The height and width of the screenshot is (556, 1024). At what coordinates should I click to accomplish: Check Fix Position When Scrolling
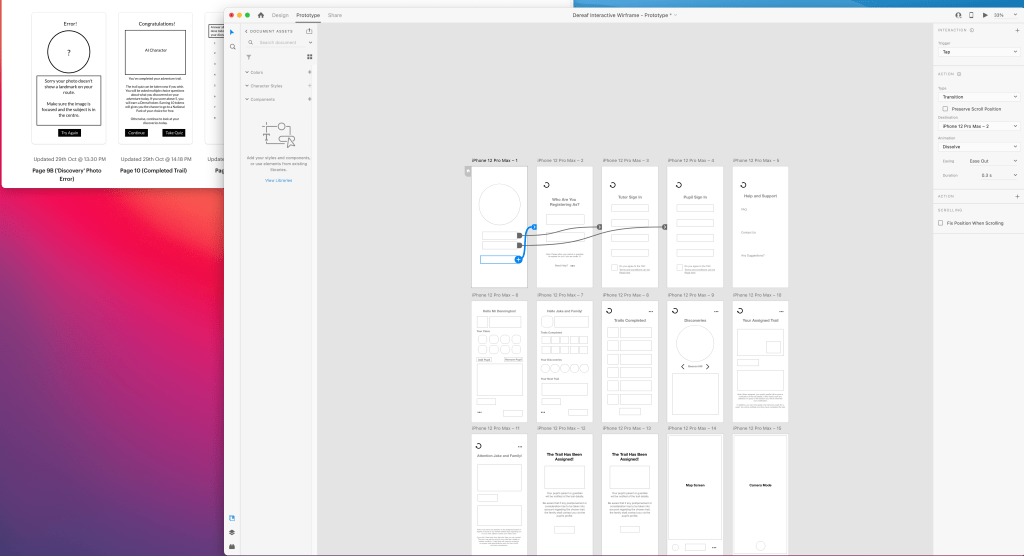click(940, 223)
